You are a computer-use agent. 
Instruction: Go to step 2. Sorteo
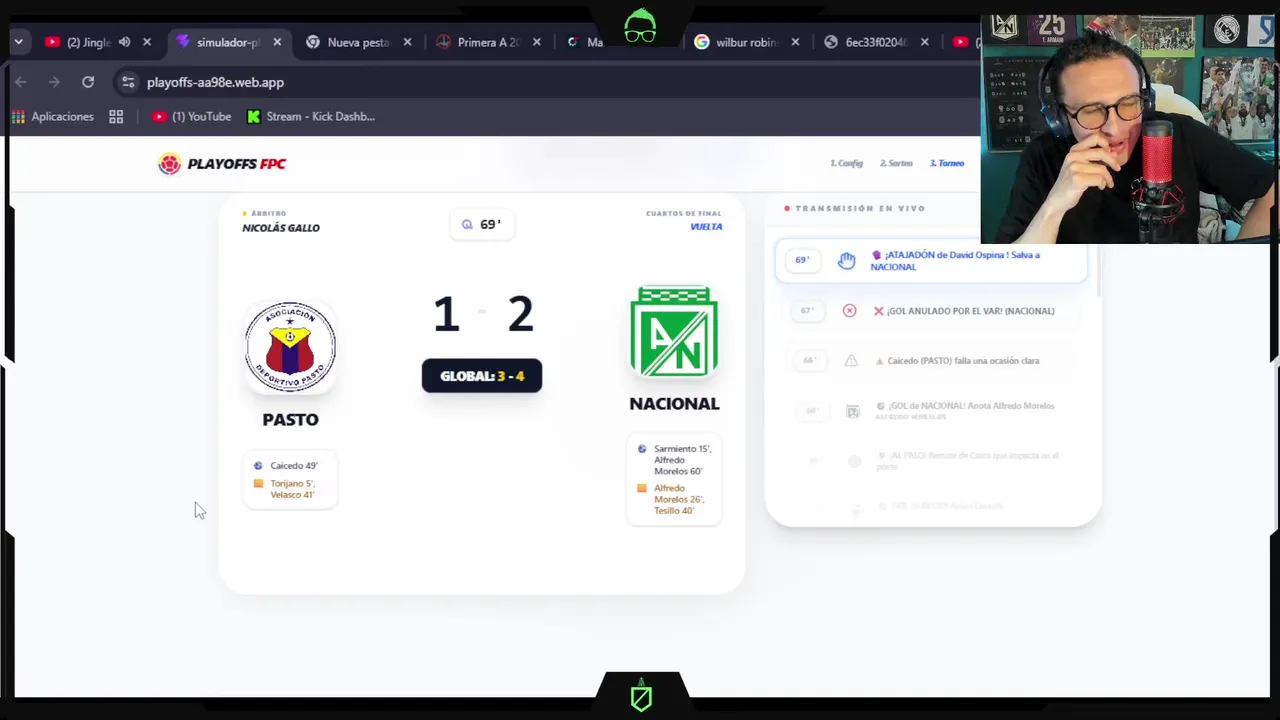pyautogui.click(x=896, y=163)
